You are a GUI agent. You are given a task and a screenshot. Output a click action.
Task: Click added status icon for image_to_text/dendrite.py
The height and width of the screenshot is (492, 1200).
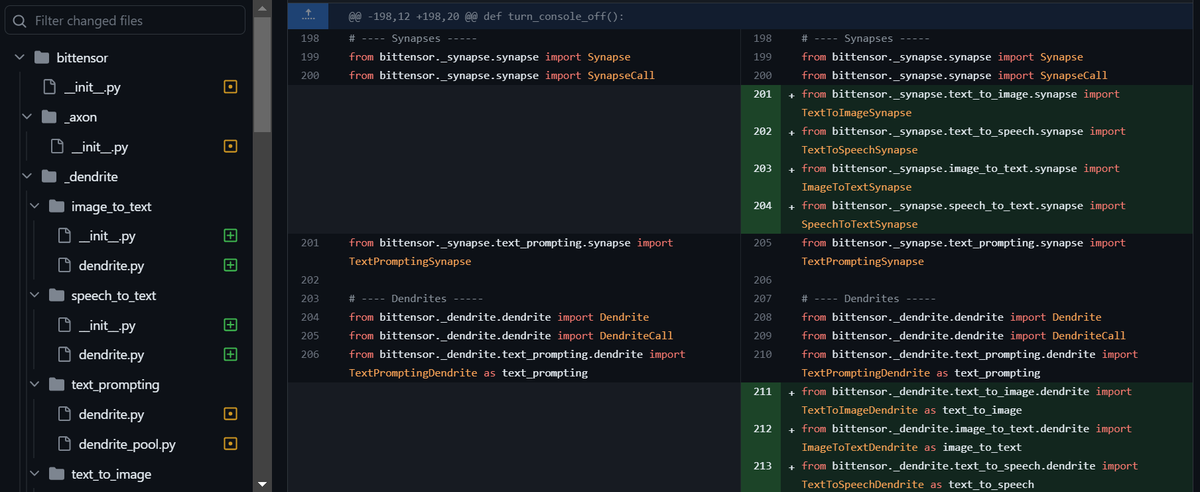231,266
